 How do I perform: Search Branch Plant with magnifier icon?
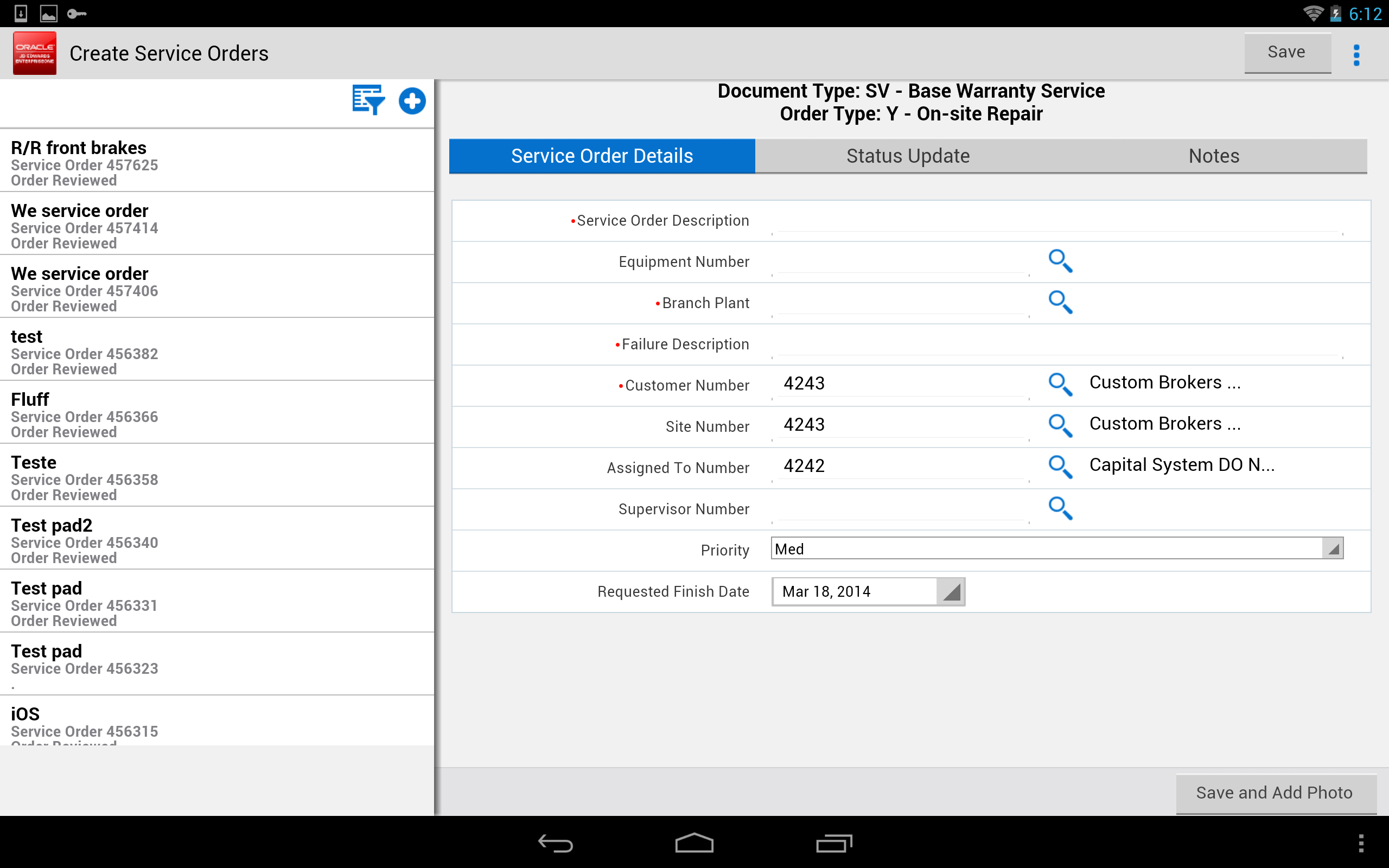[1060, 303]
